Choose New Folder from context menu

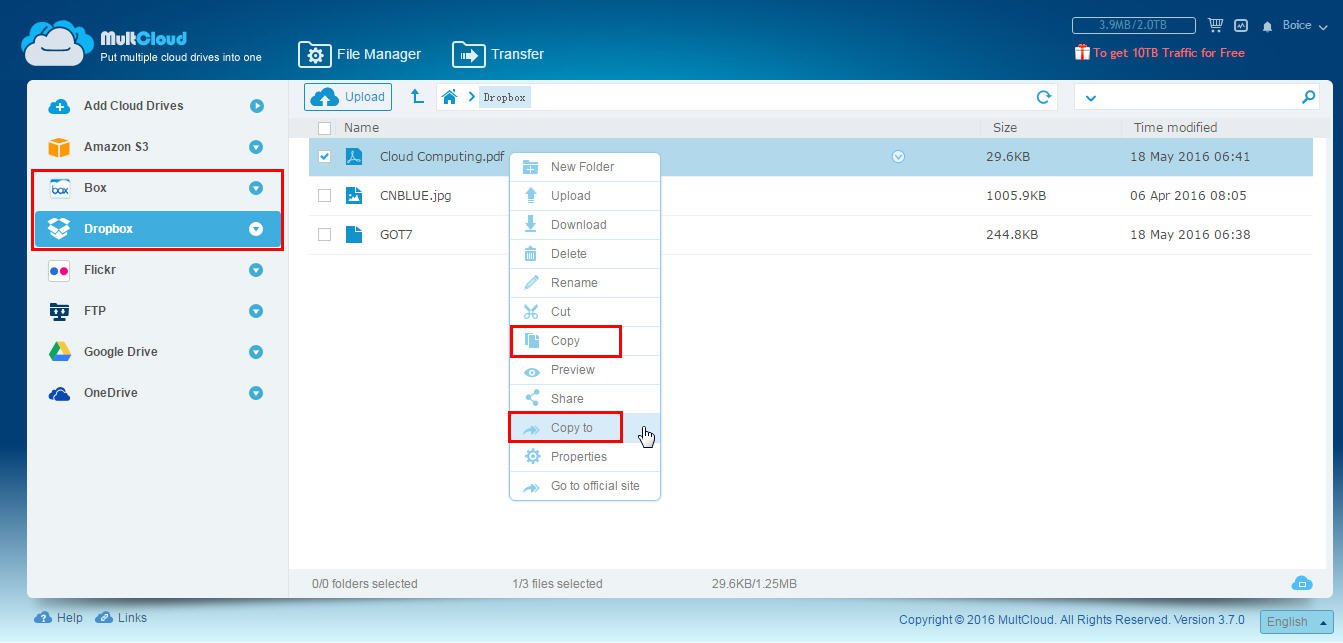point(585,167)
